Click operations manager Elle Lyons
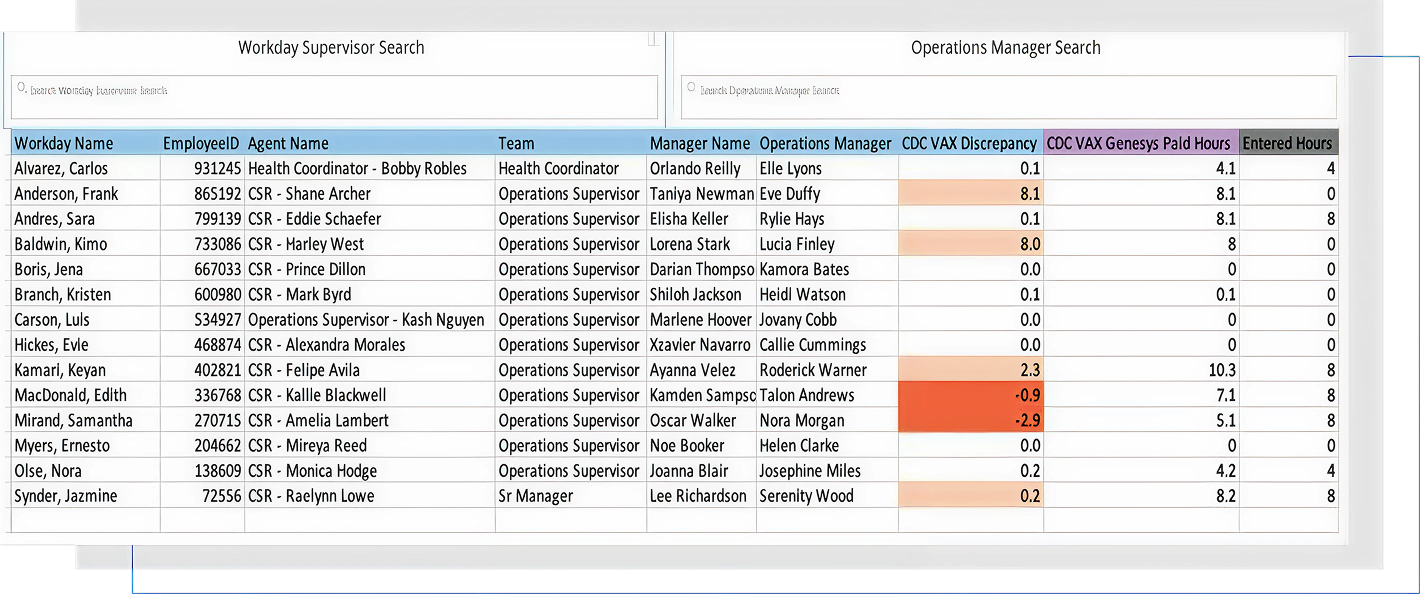The height and width of the screenshot is (594, 1420). [x=827, y=169]
